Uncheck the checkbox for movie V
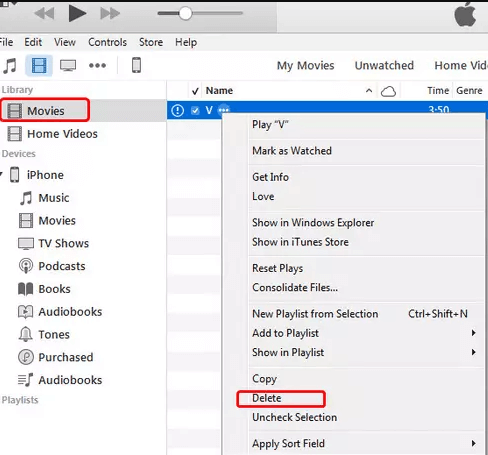Screen dimensions: 488x455 pos(195,110)
